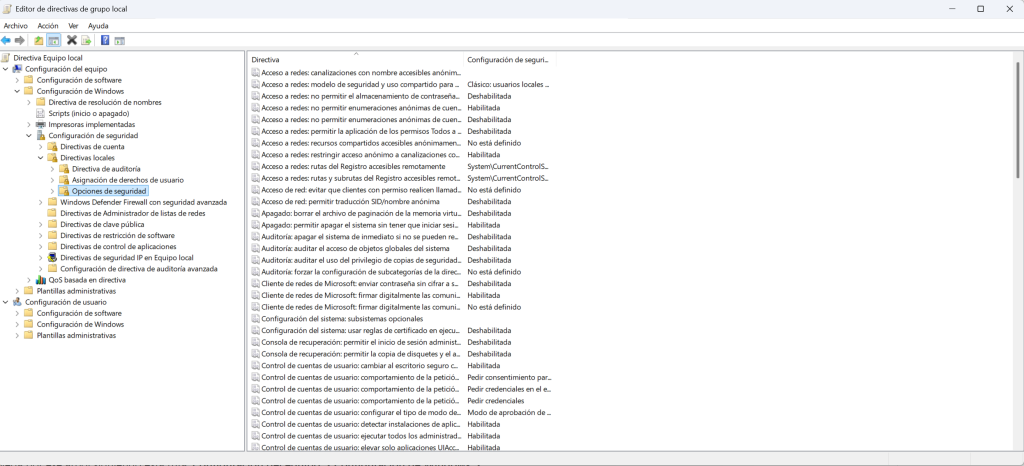The width and height of the screenshot is (1024, 466).
Task: Click the Up one level folder icon
Action: [x=39, y=40]
